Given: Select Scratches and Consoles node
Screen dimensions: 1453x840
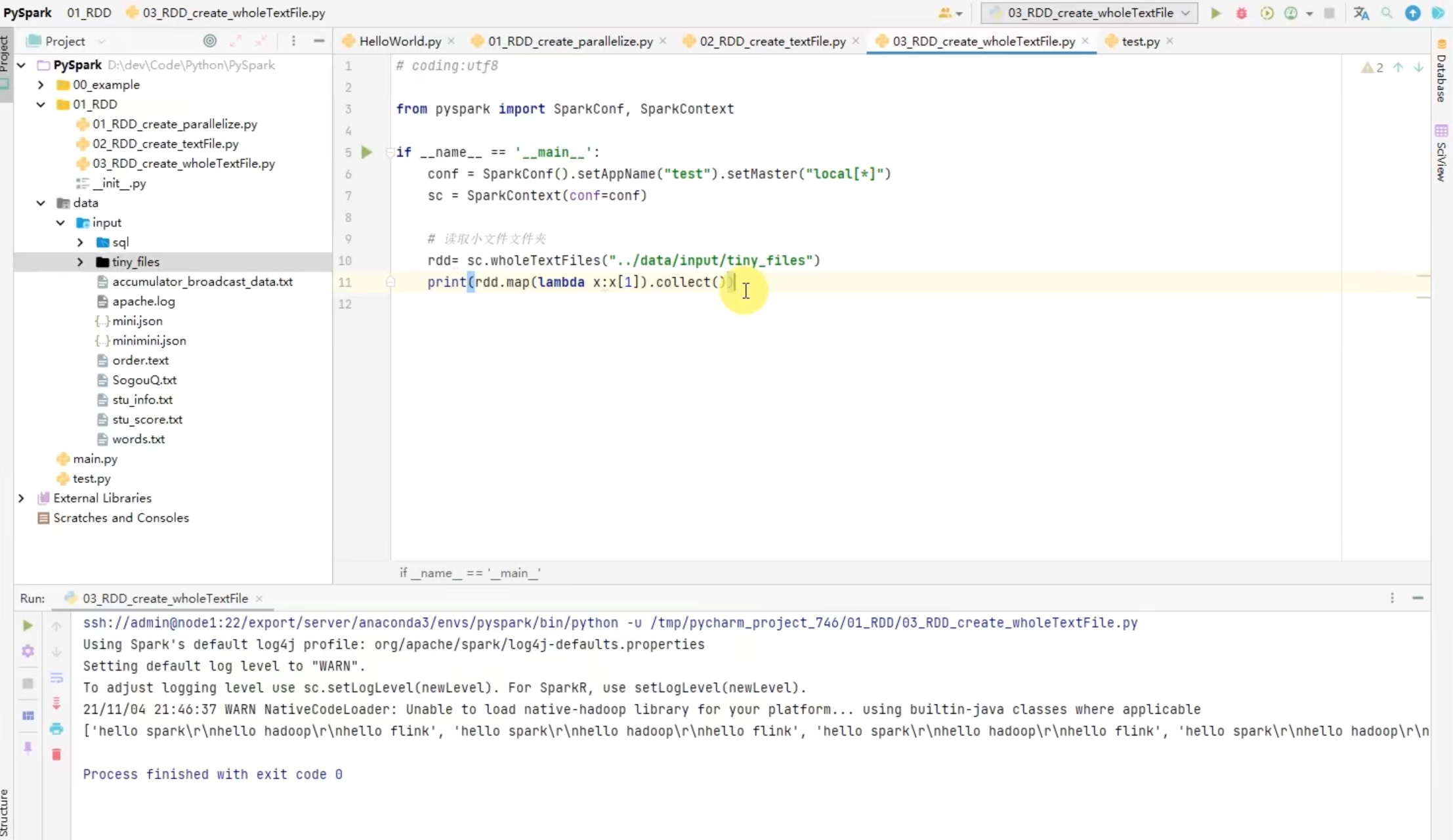Looking at the screenshot, I should (121, 518).
